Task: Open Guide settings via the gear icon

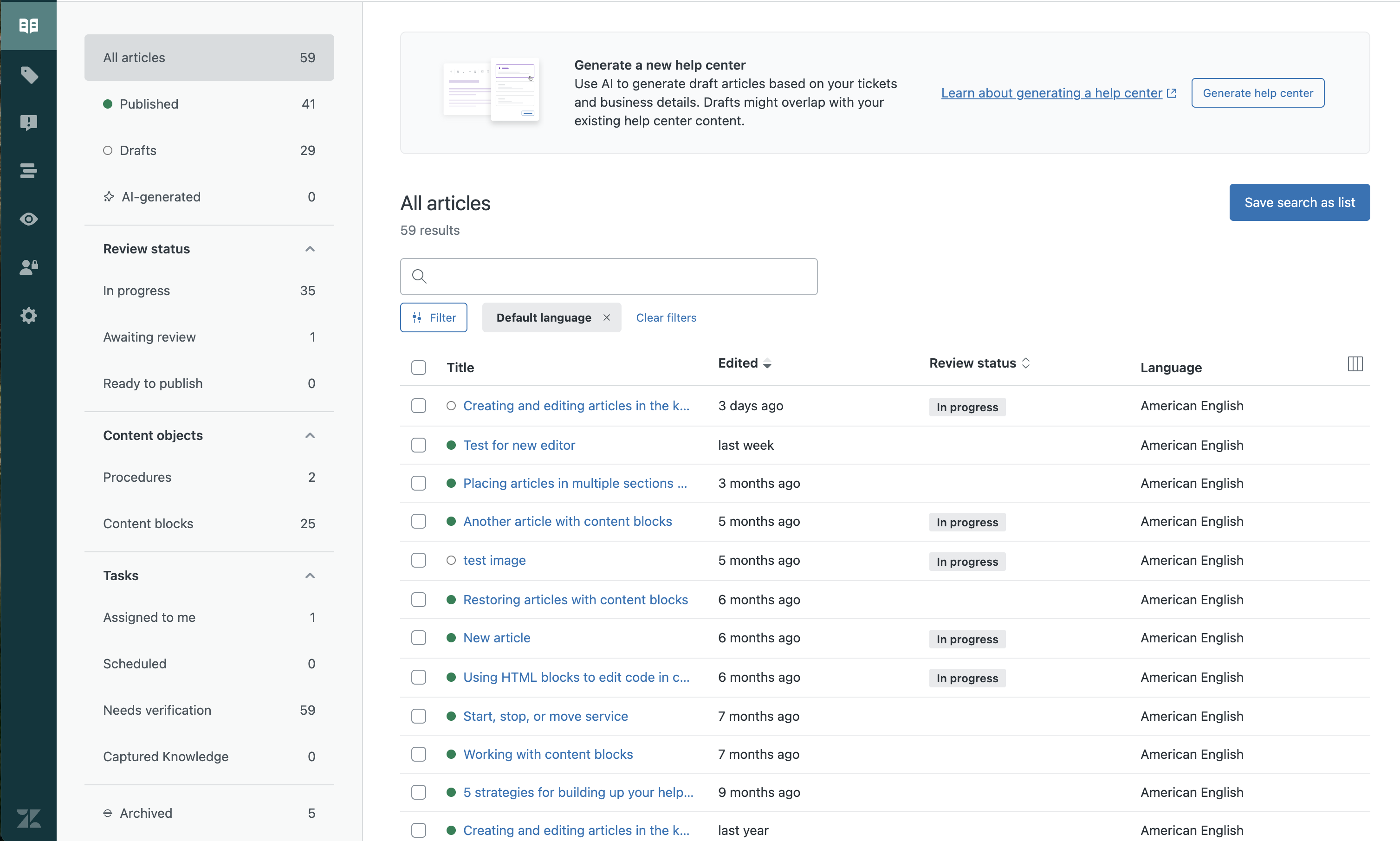Action: 28,315
